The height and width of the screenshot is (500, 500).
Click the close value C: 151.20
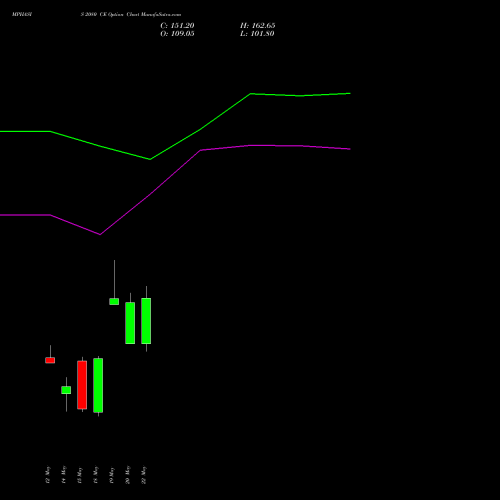point(177,26)
